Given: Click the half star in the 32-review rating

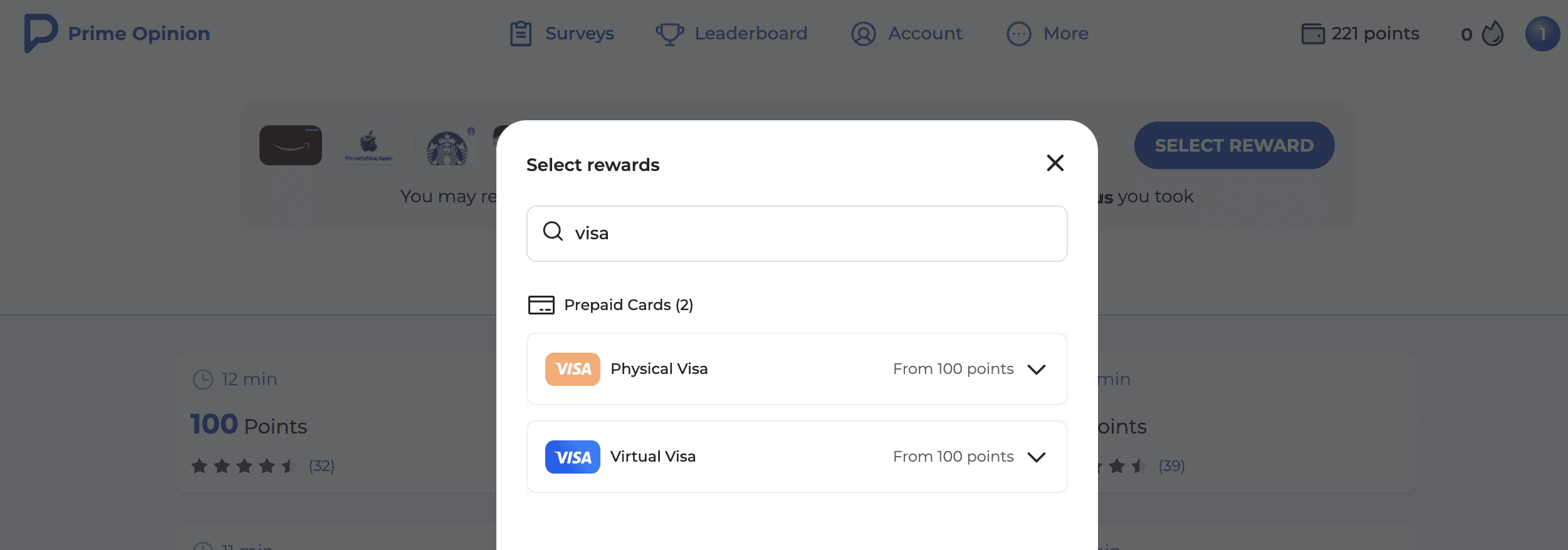Looking at the screenshot, I should [288, 466].
